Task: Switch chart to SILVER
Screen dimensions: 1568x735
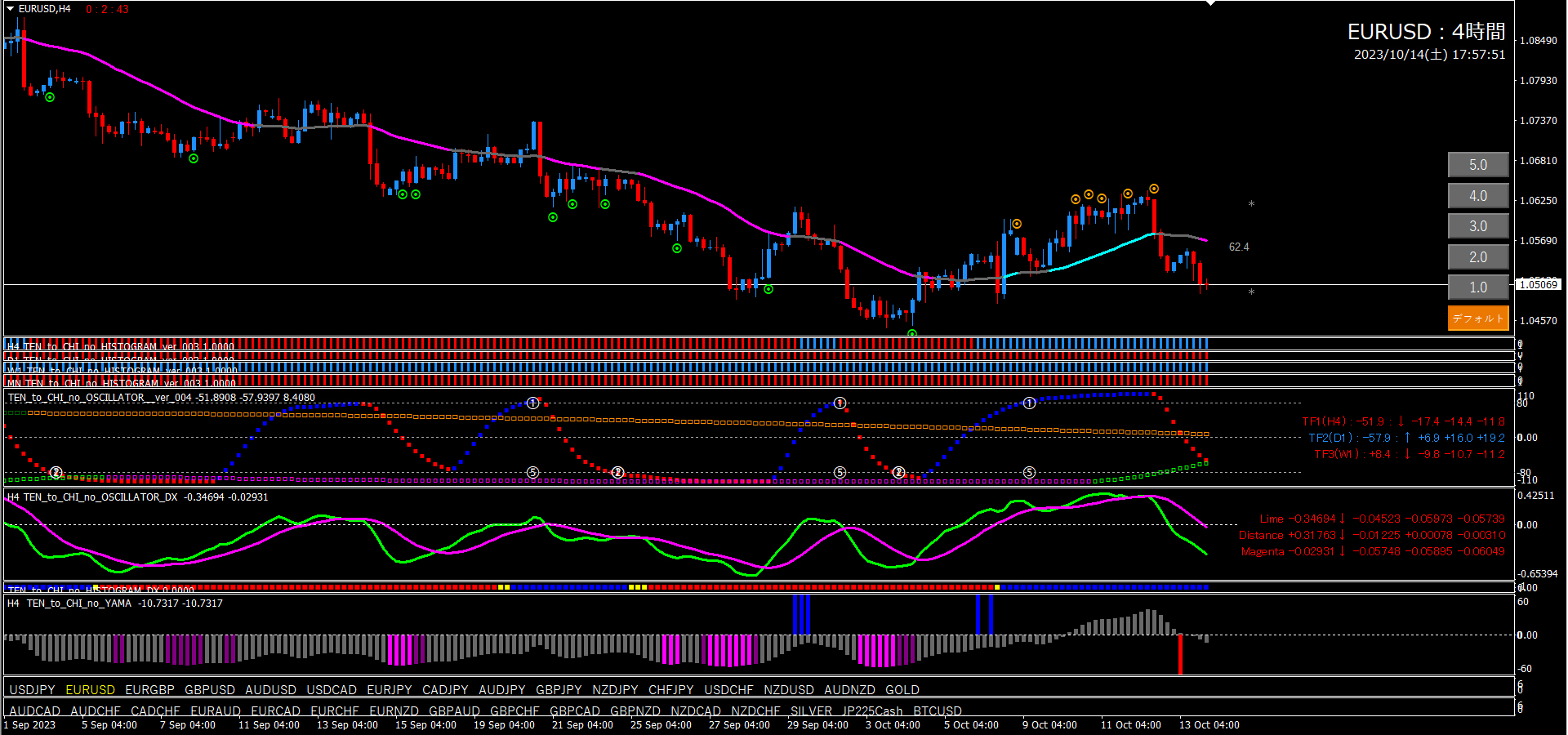Action: 811,711
